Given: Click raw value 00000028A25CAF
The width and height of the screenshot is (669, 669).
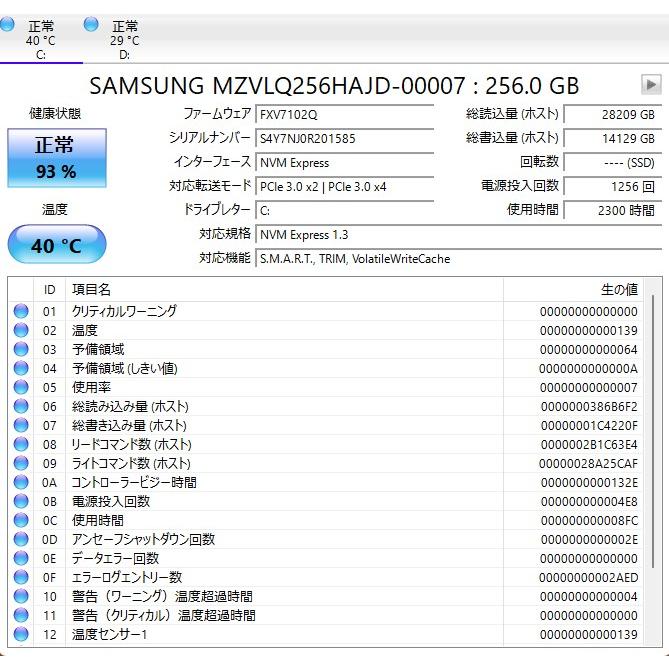Looking at the screenshot, I should (588, 463).
